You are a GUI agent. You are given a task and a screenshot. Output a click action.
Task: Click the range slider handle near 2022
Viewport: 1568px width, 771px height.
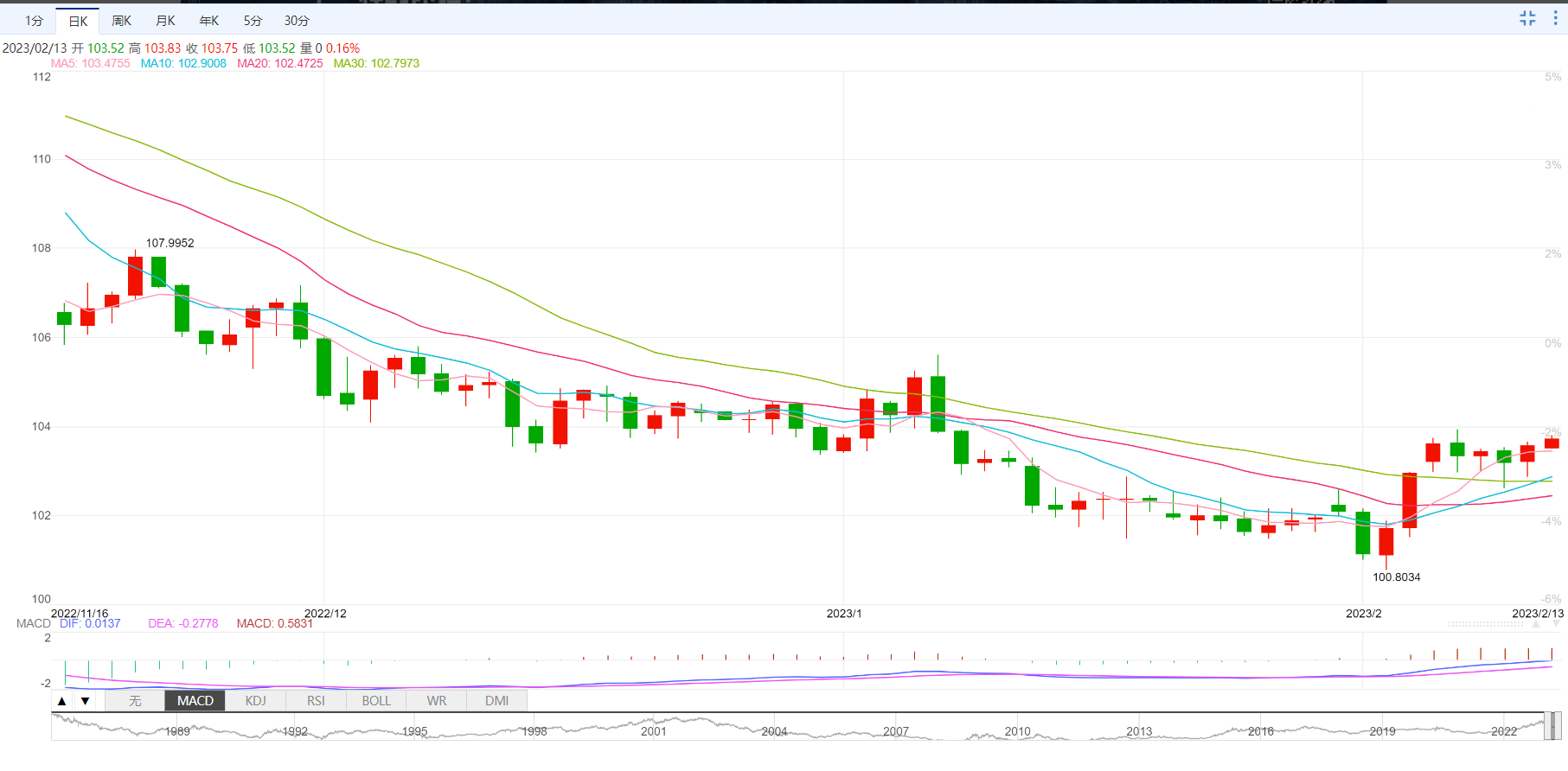click(x=1553, y=726)
